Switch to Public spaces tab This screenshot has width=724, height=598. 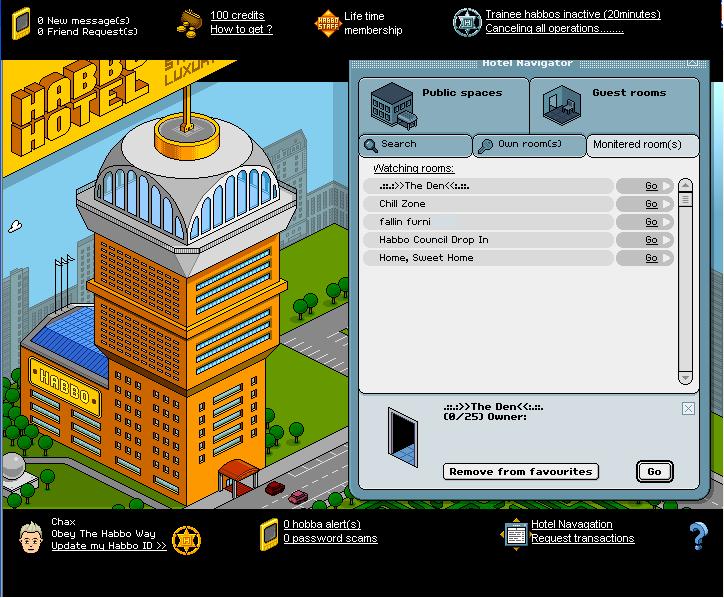click(x=444, y=106)
